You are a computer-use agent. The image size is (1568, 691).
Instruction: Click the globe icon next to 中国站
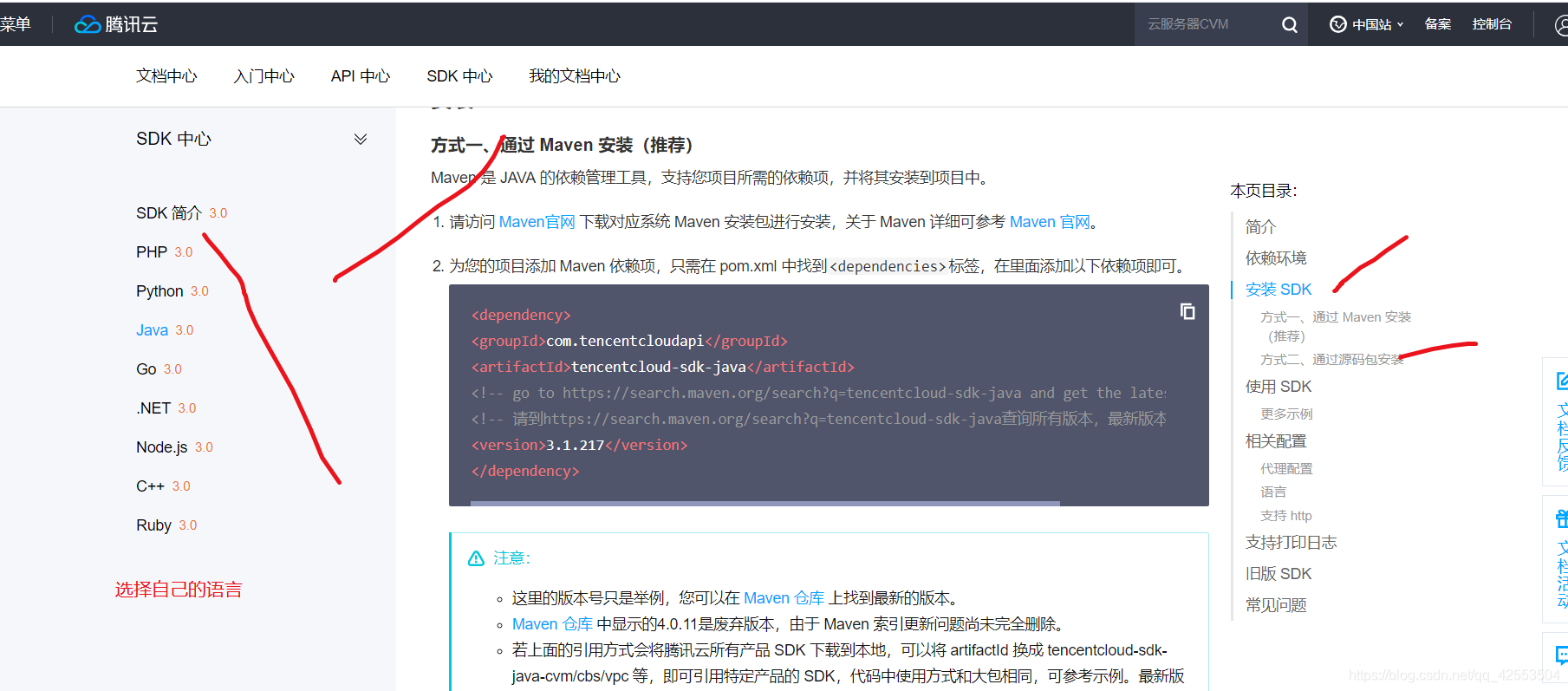click(x=1338, y=24)
